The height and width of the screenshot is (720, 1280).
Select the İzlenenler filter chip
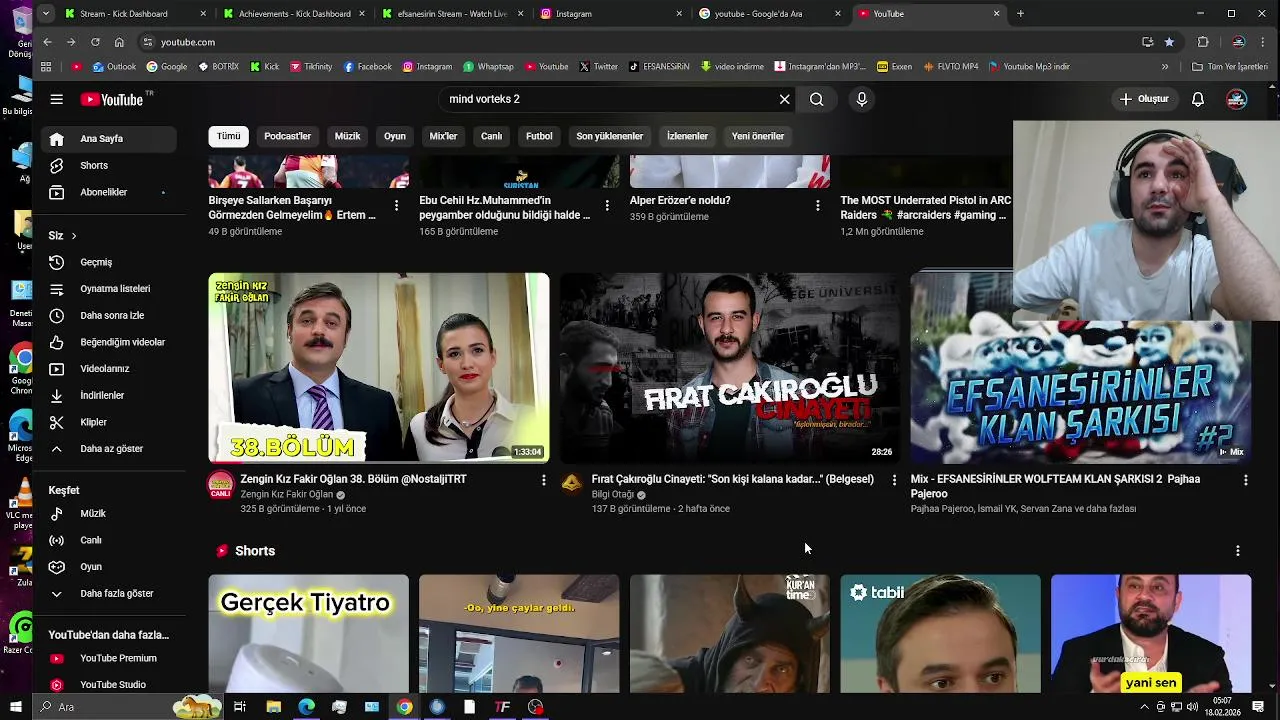pyautogui.click(x=688, y=136)
